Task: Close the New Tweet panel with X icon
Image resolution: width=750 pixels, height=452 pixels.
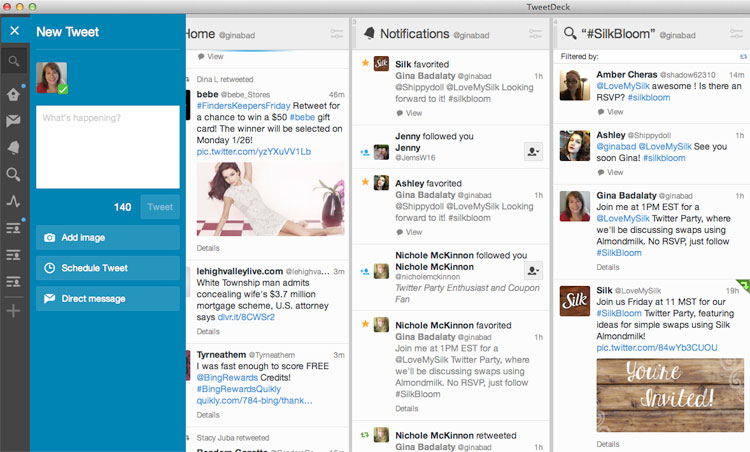Action: 14,31
